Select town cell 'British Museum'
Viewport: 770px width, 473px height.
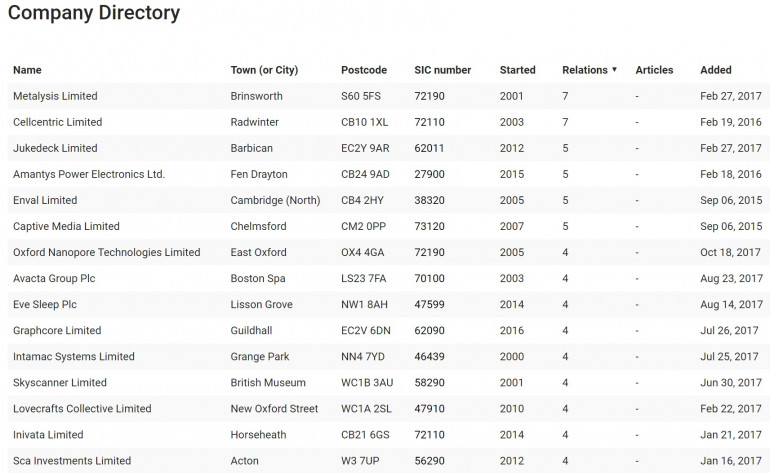268,382
